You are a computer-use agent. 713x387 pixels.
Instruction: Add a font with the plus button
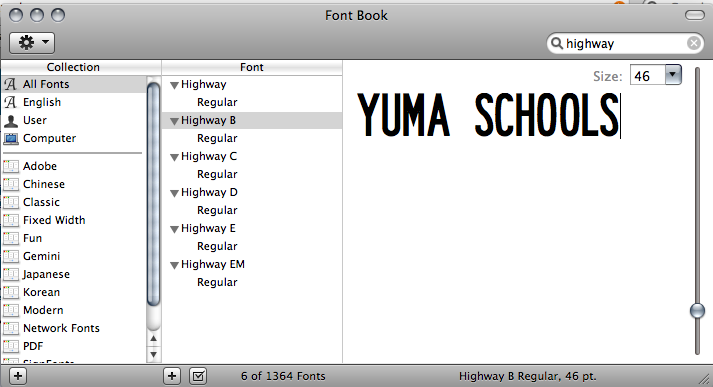point(172,376)
